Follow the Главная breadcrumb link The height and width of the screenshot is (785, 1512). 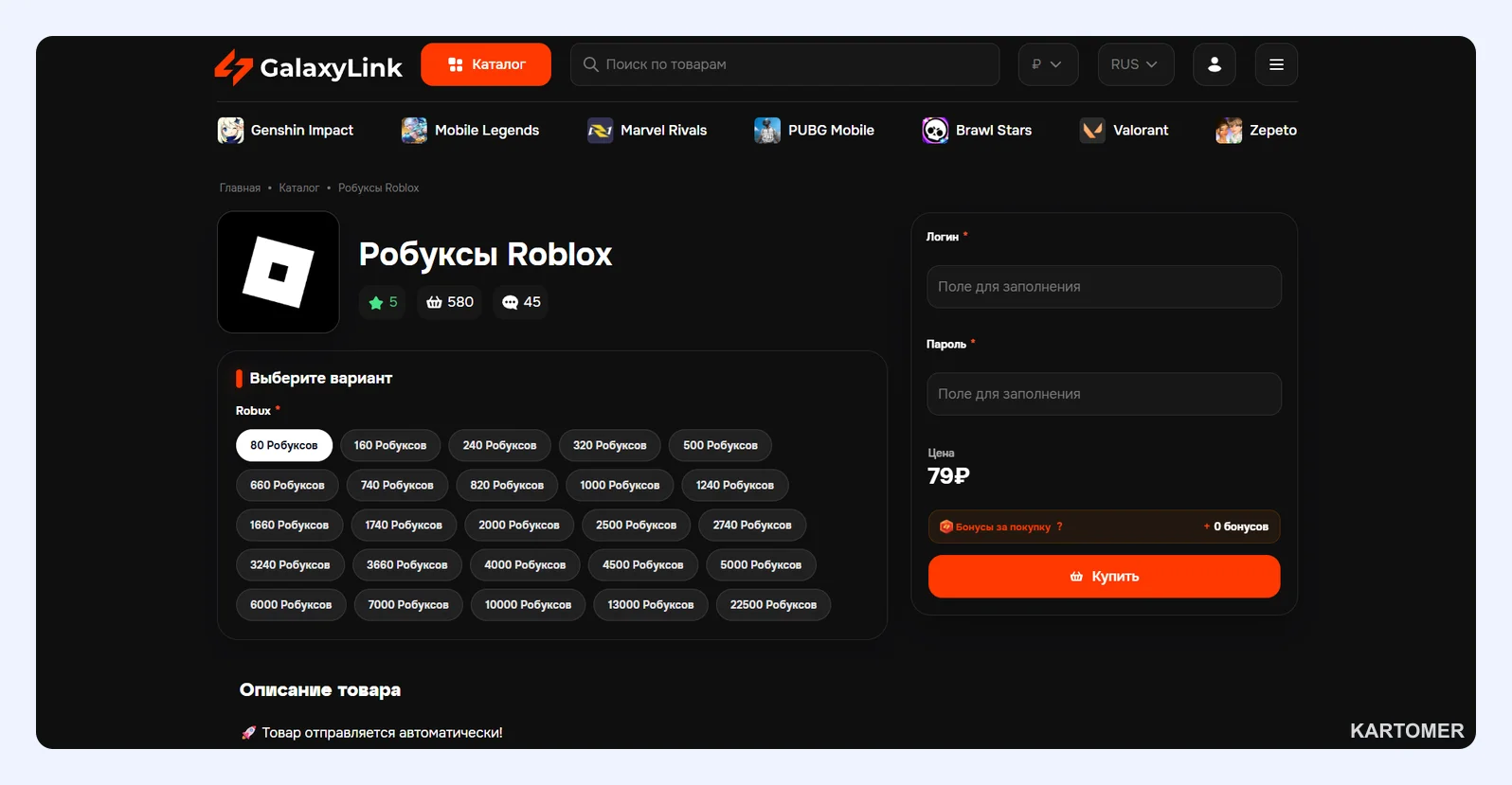coord(240,187)
